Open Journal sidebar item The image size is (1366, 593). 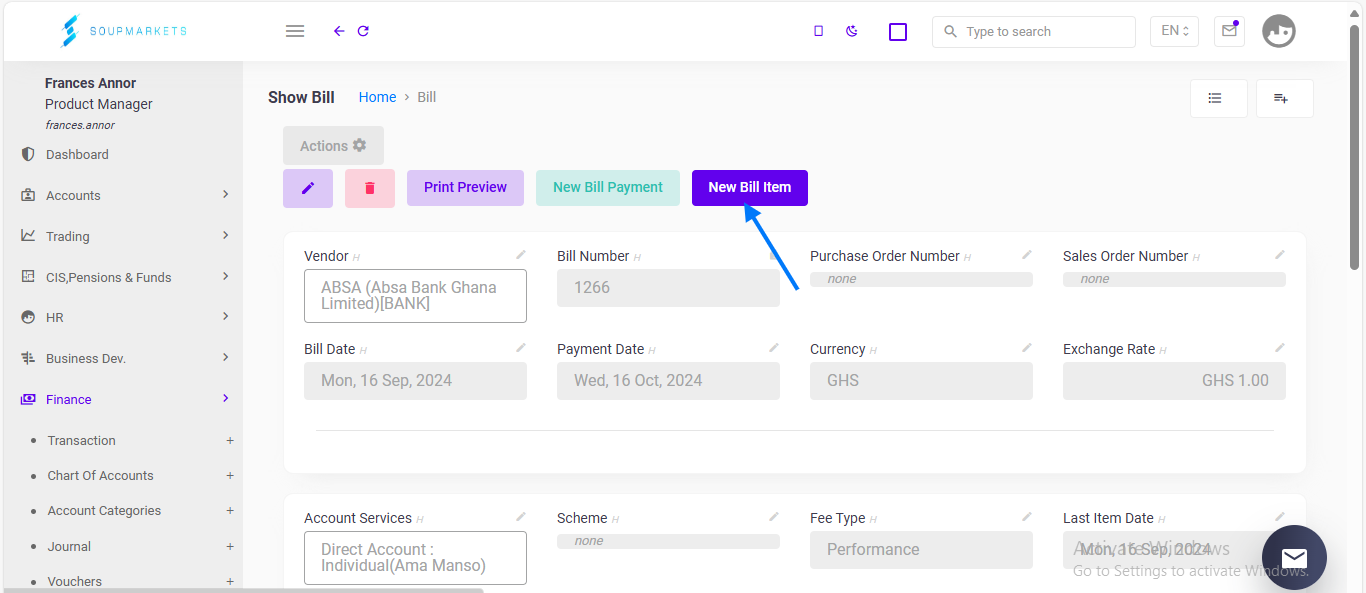[69, 546]
